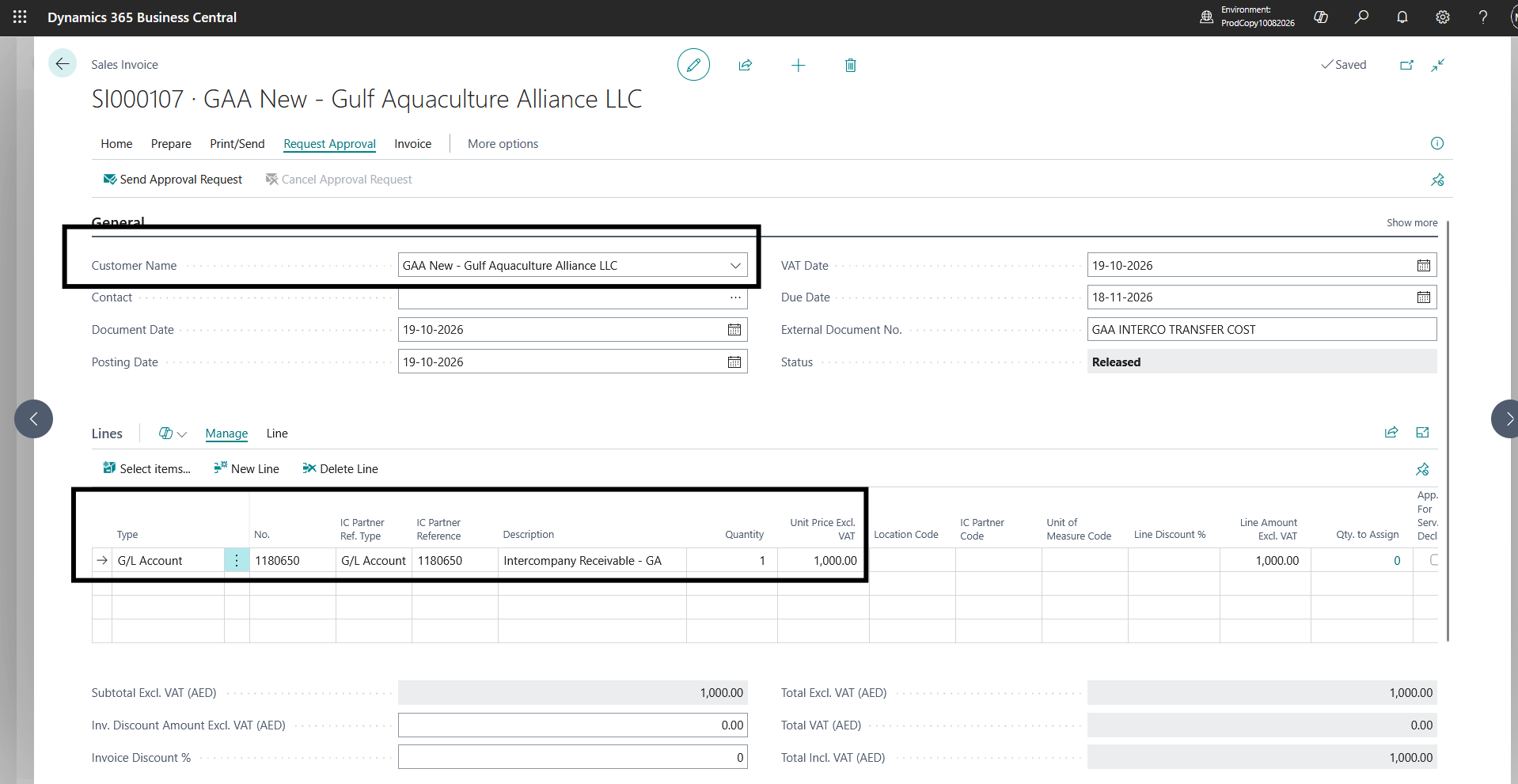The height and width of the screenshot is (784, 1518).
Task: Open the Invoice tab
Action: tap(413, 144)
